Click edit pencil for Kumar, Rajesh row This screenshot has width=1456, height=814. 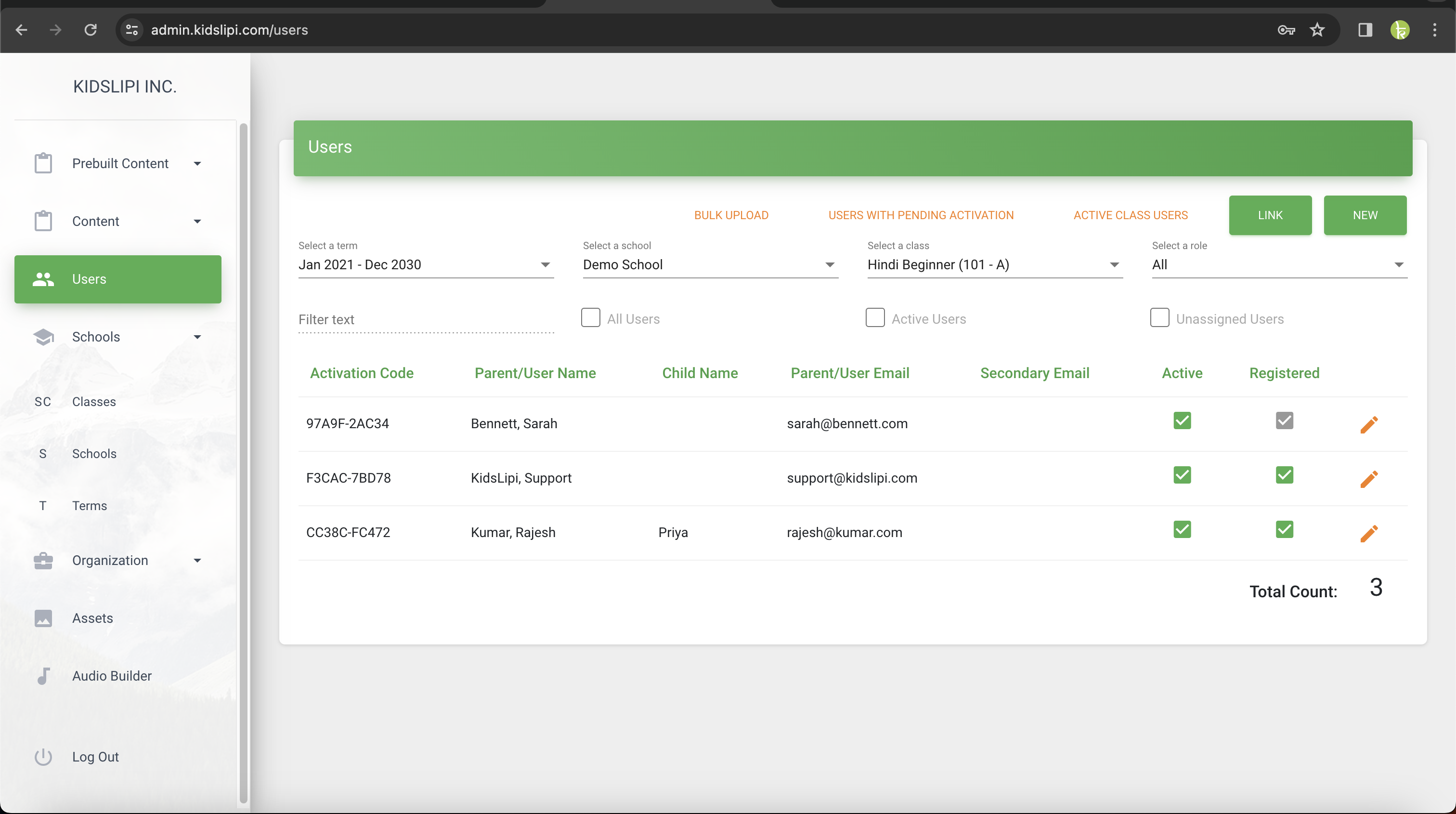tap(1368, 533)
